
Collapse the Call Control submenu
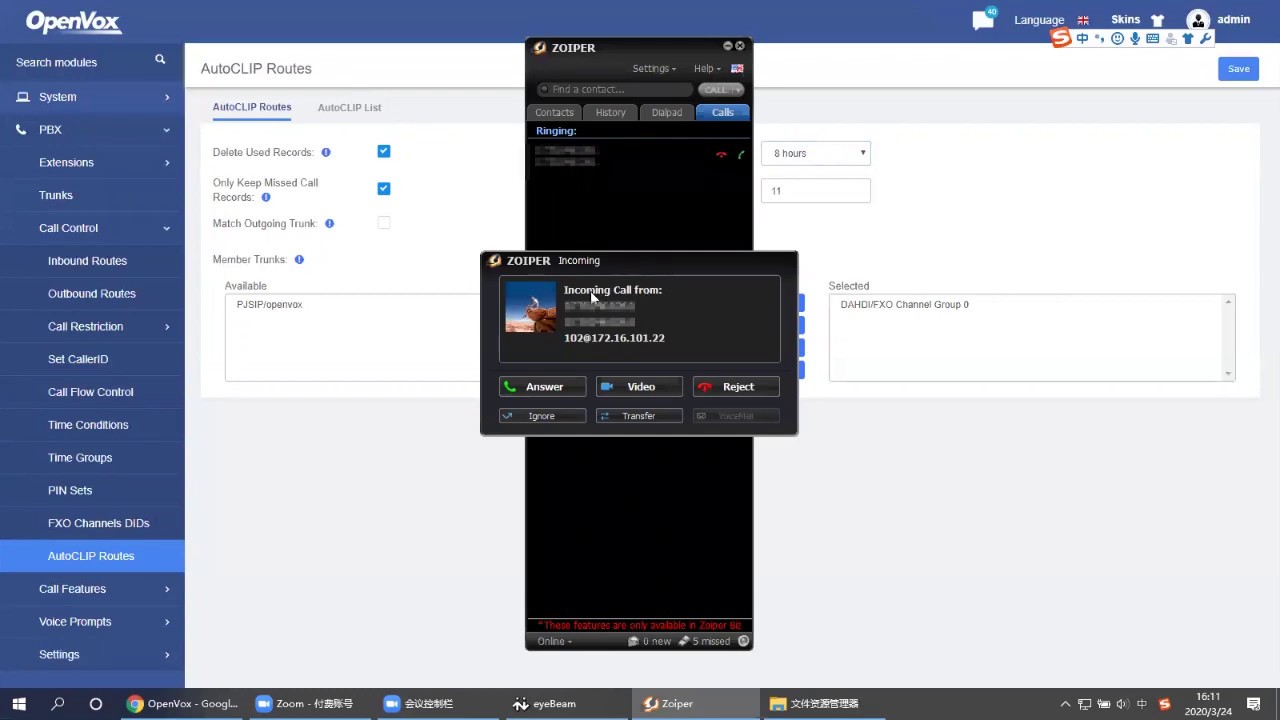pyautogui.click(x=92, y=228)
